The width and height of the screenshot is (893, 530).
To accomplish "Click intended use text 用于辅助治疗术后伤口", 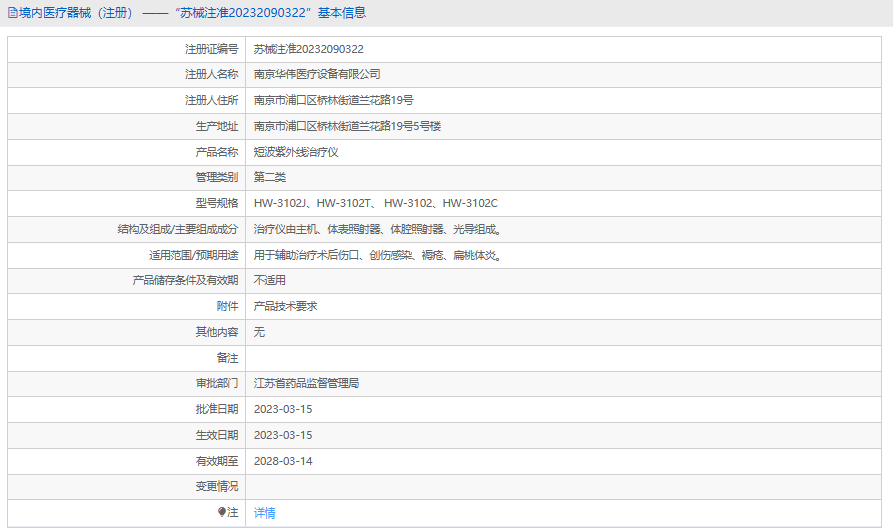I will (378, 255).
